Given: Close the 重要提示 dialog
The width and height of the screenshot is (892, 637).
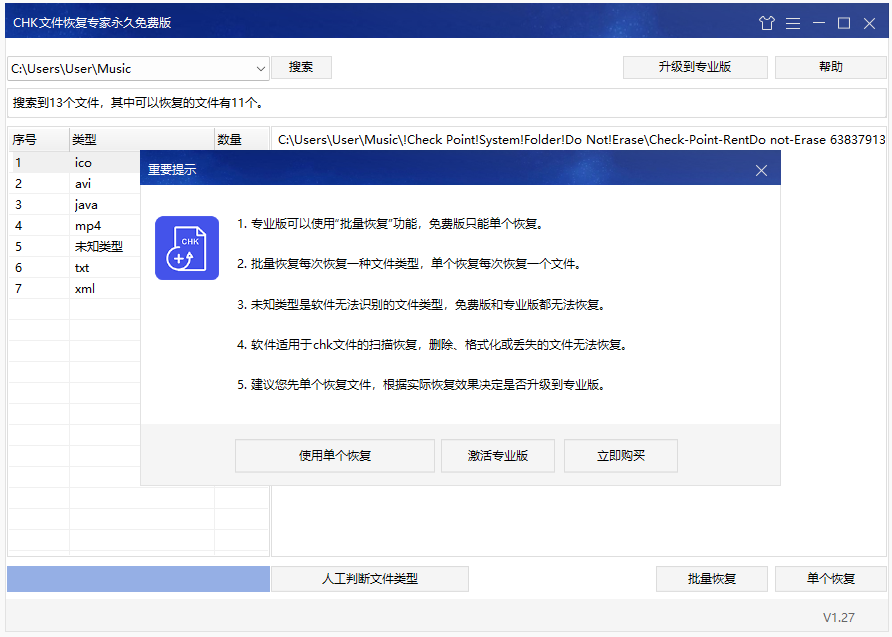Looking at the screenshot, I should pos(762,168).
